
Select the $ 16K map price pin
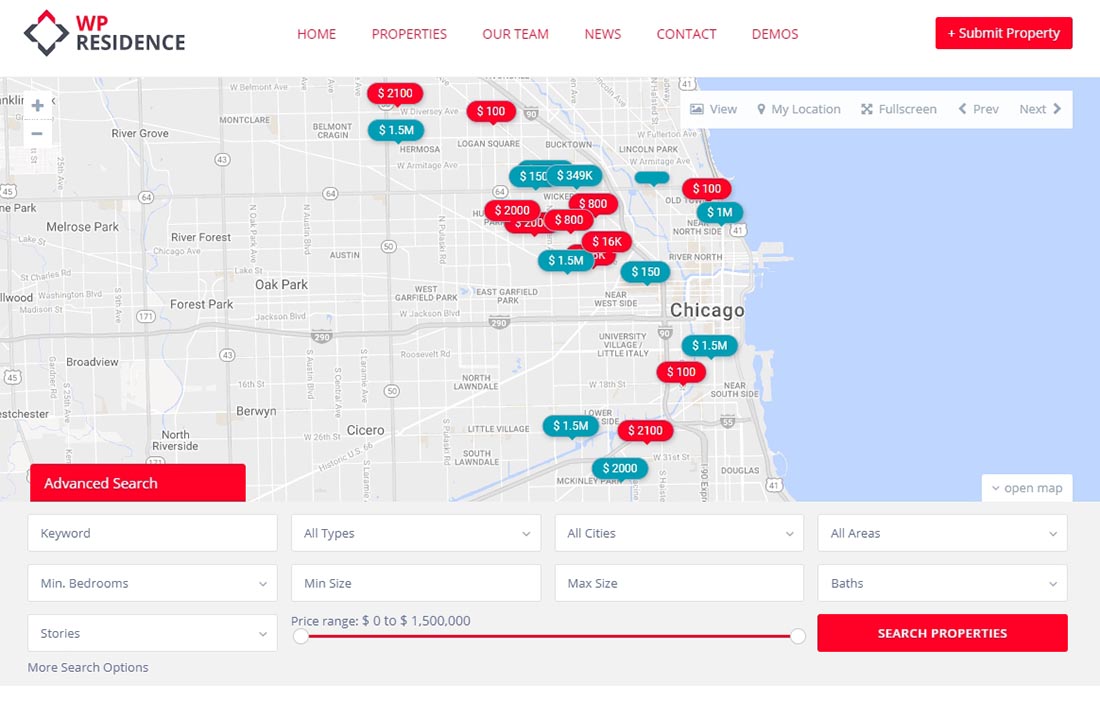coord(606,241)
